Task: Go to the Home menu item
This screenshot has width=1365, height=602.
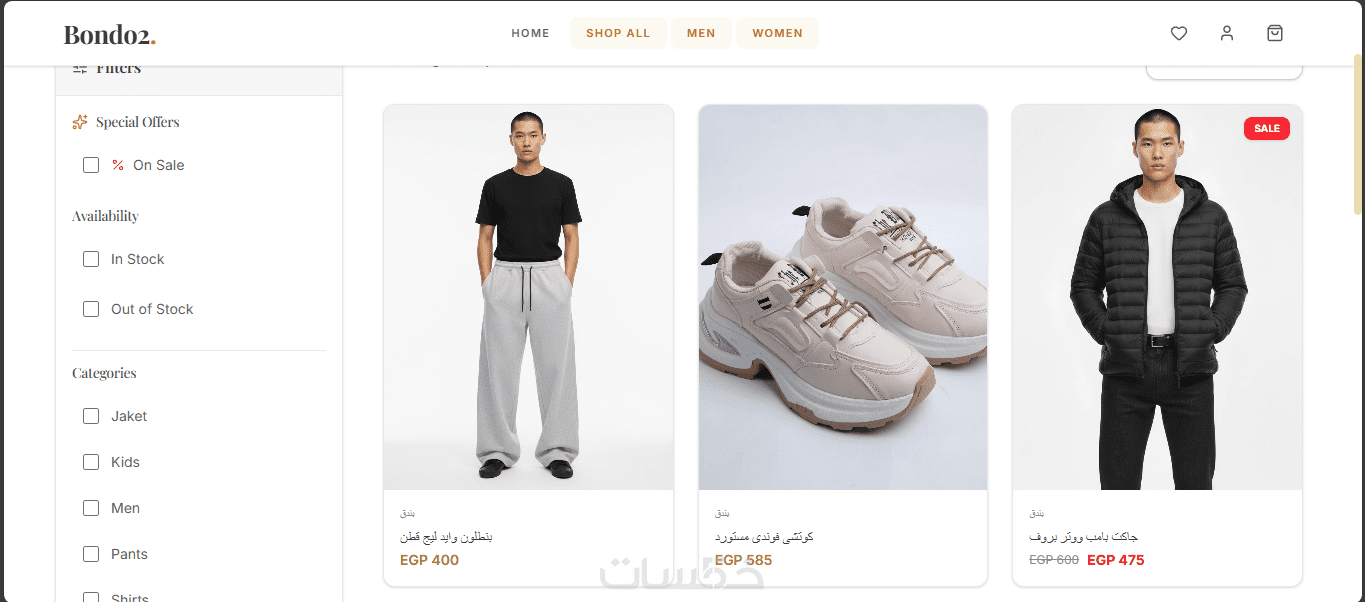Action: pos(531,33)
